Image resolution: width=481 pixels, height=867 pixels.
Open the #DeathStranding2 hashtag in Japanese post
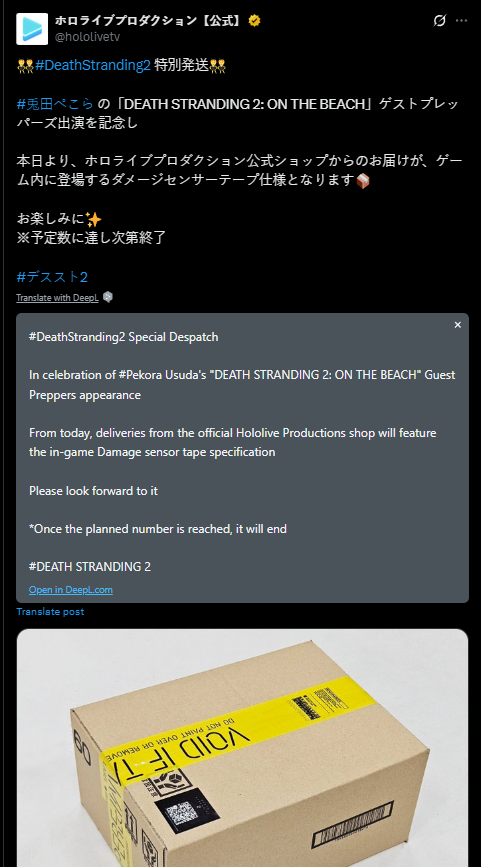(92, 65)
